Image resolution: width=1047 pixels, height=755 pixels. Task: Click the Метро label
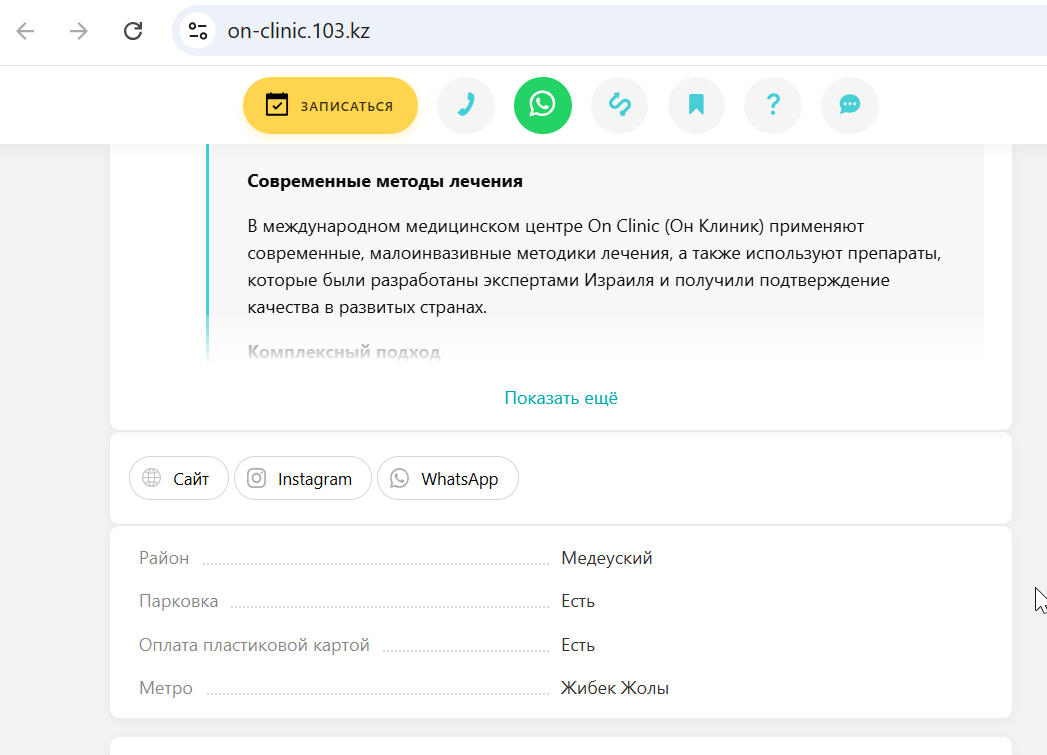166,688
